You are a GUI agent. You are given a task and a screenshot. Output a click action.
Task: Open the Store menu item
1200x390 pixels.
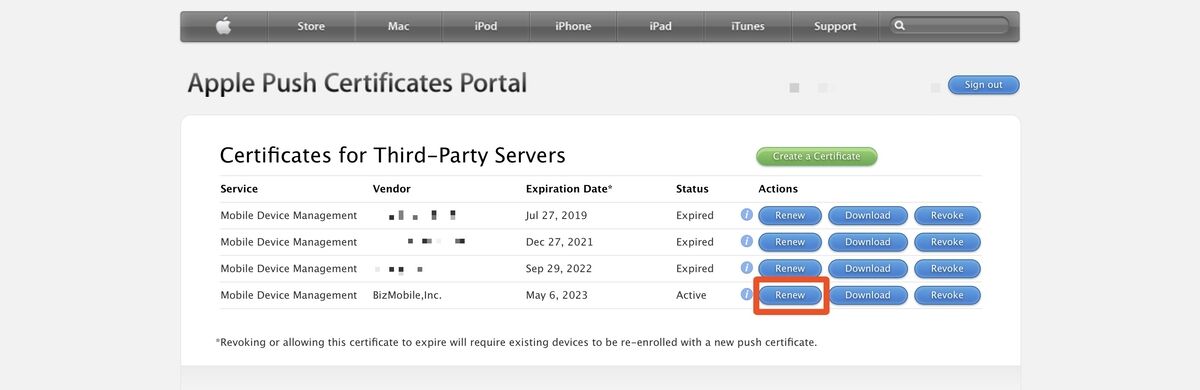(x=311, y=26)
